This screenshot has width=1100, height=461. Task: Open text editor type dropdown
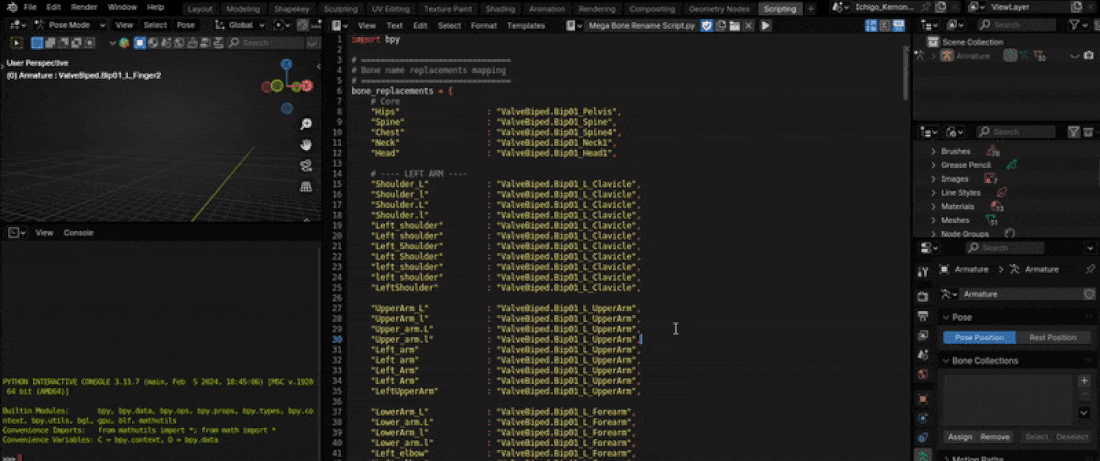pos(340,25)
